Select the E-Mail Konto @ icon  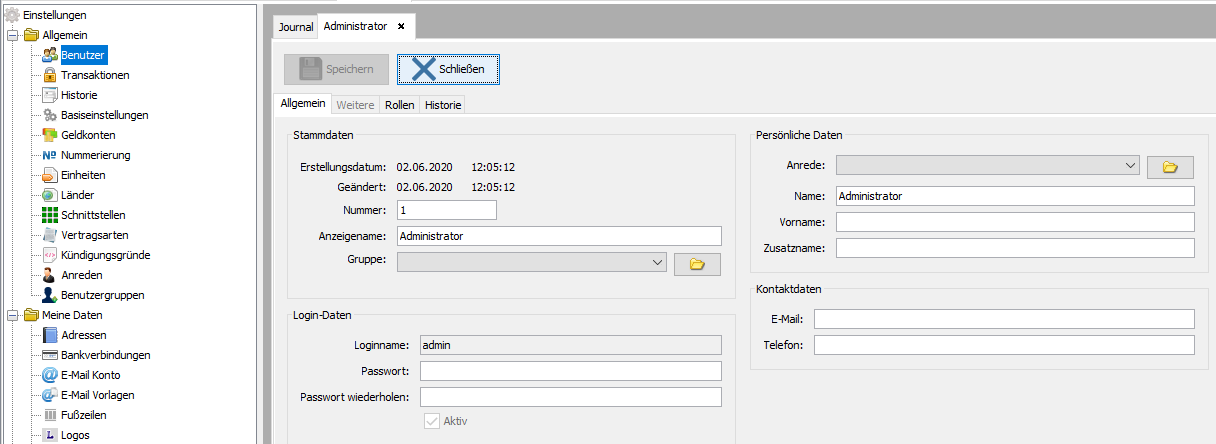click(49, 375)
